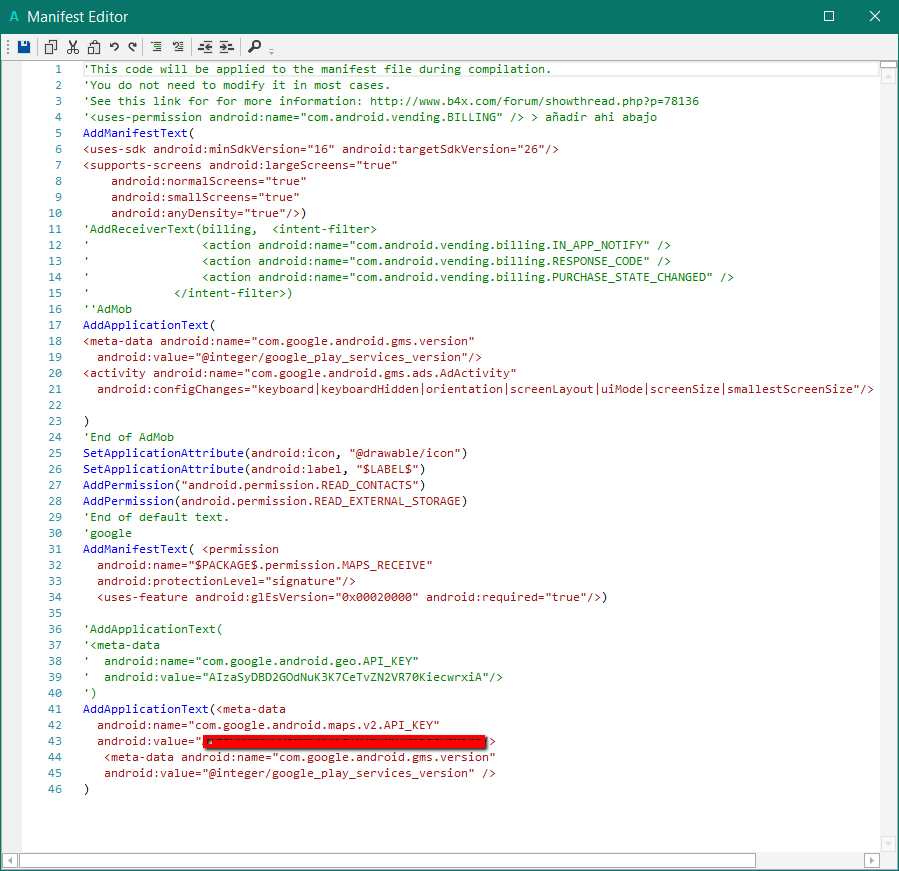Viewport: 899px width, 871px height.
Task: Decrease indent of selected lines
Action: (205, 47)
